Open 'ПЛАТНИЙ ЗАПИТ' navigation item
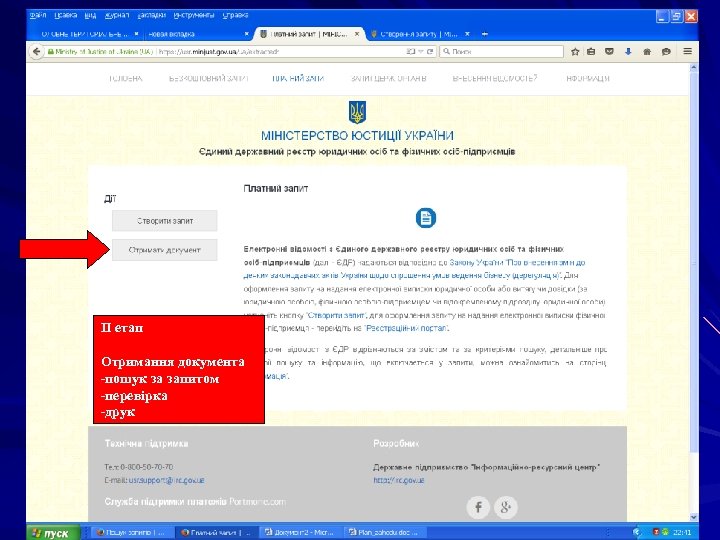The width and height of the screenshot is (720, 540). 298,79
